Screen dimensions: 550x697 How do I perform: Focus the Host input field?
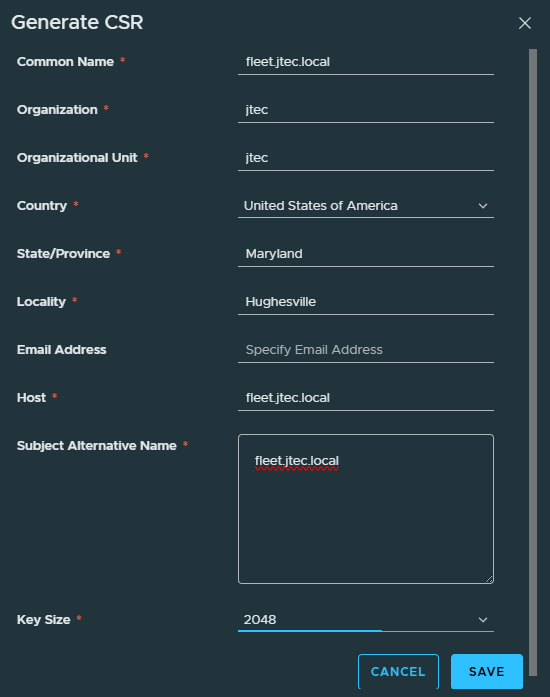[x=365, y=398]
